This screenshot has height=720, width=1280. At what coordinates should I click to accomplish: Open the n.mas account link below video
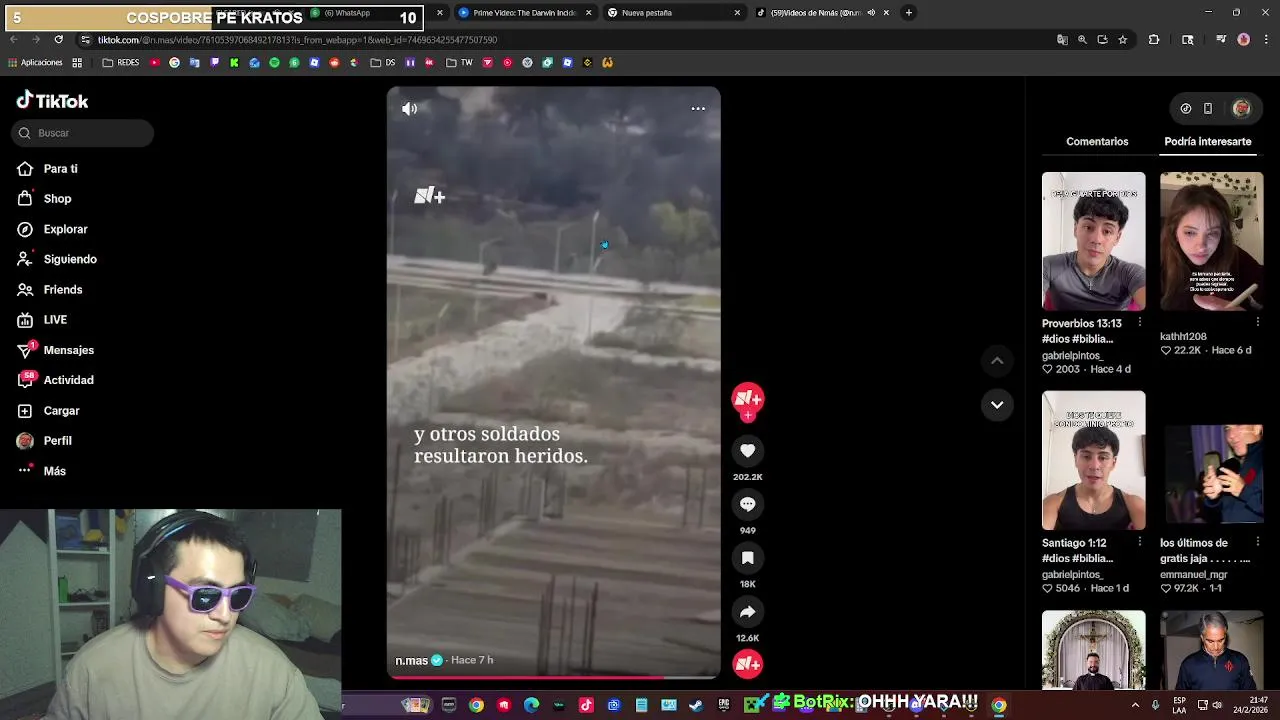click(411, 660)
